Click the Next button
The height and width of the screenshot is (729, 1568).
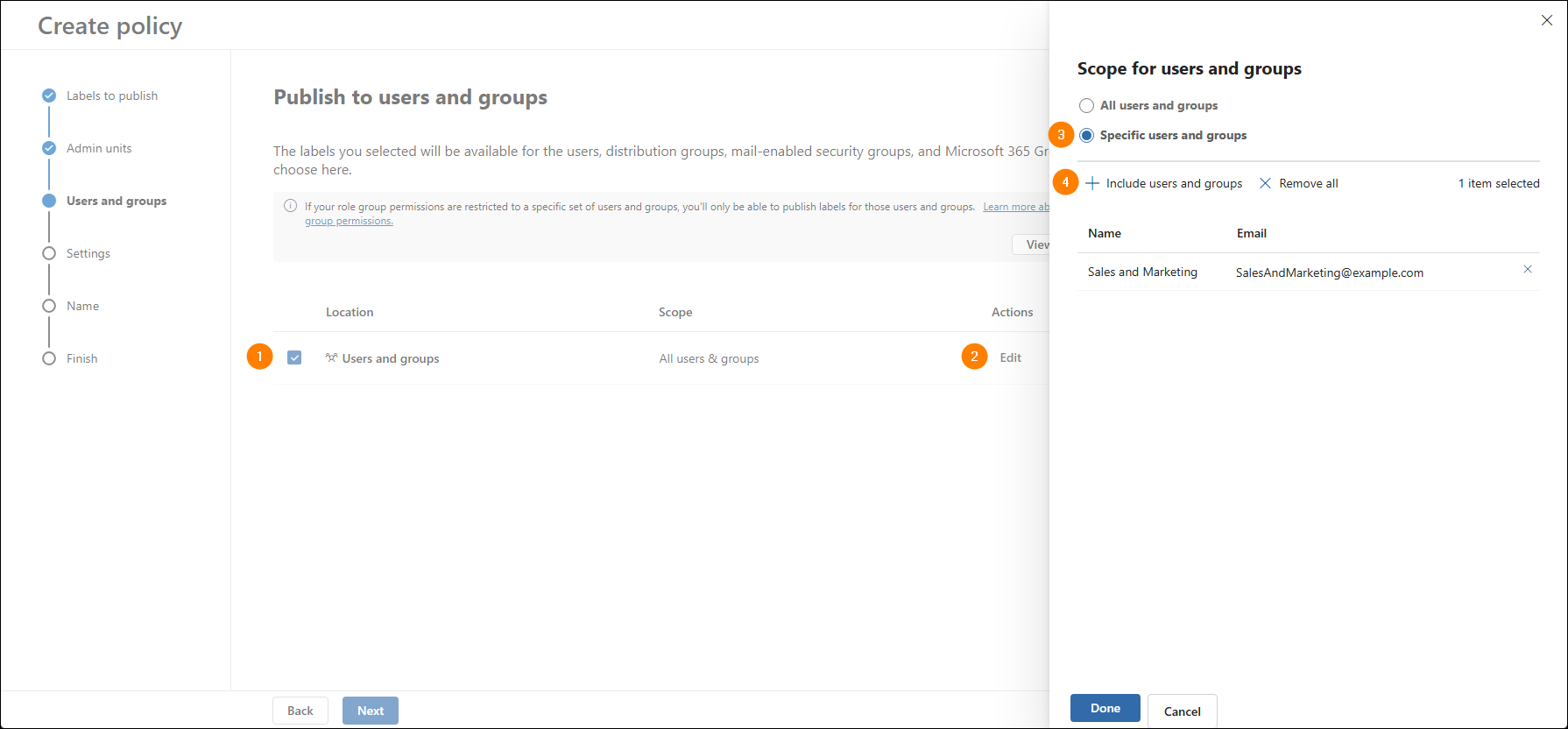(371, 711)
